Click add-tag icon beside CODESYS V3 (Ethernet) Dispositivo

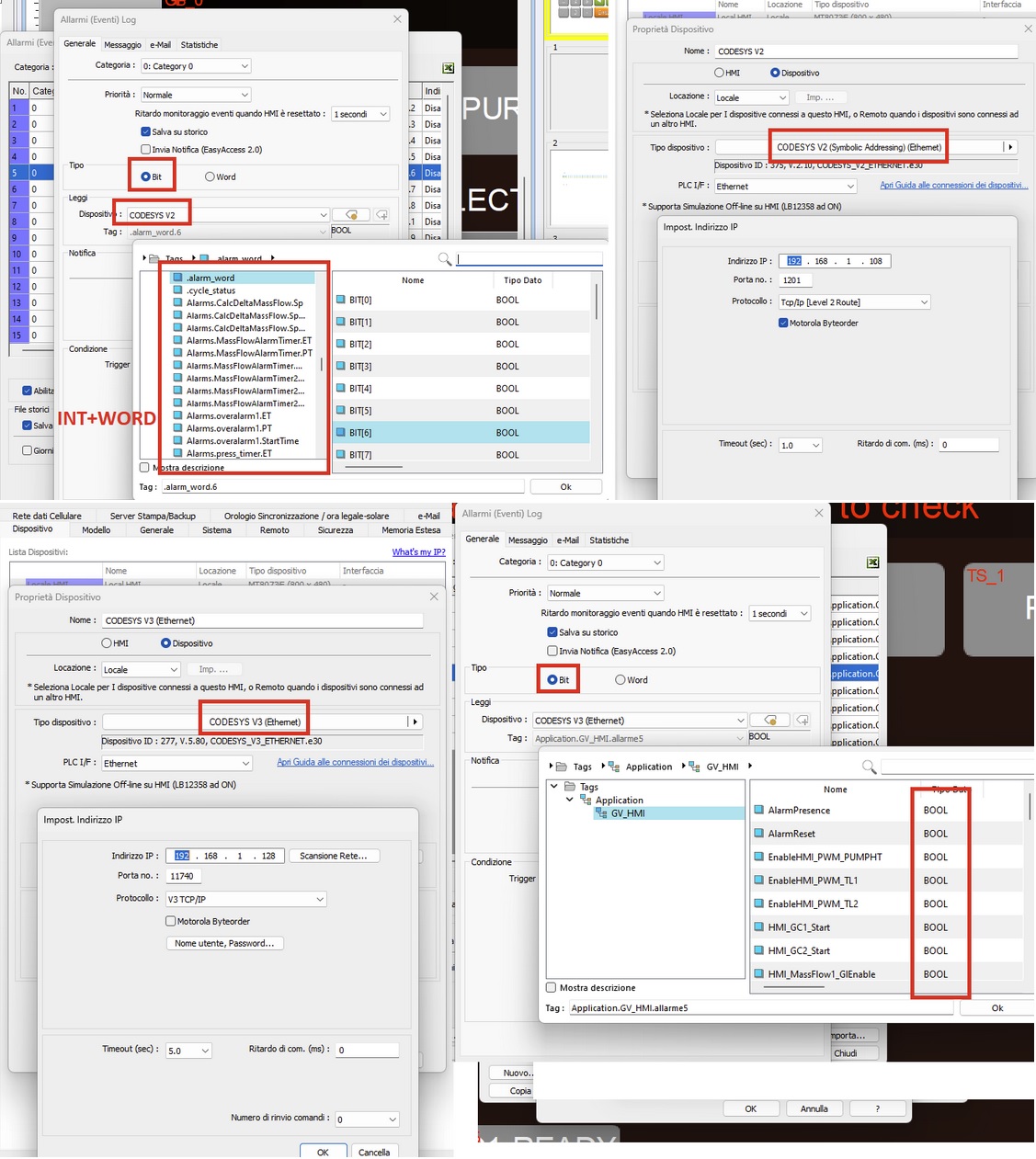(x=803, y=720)
